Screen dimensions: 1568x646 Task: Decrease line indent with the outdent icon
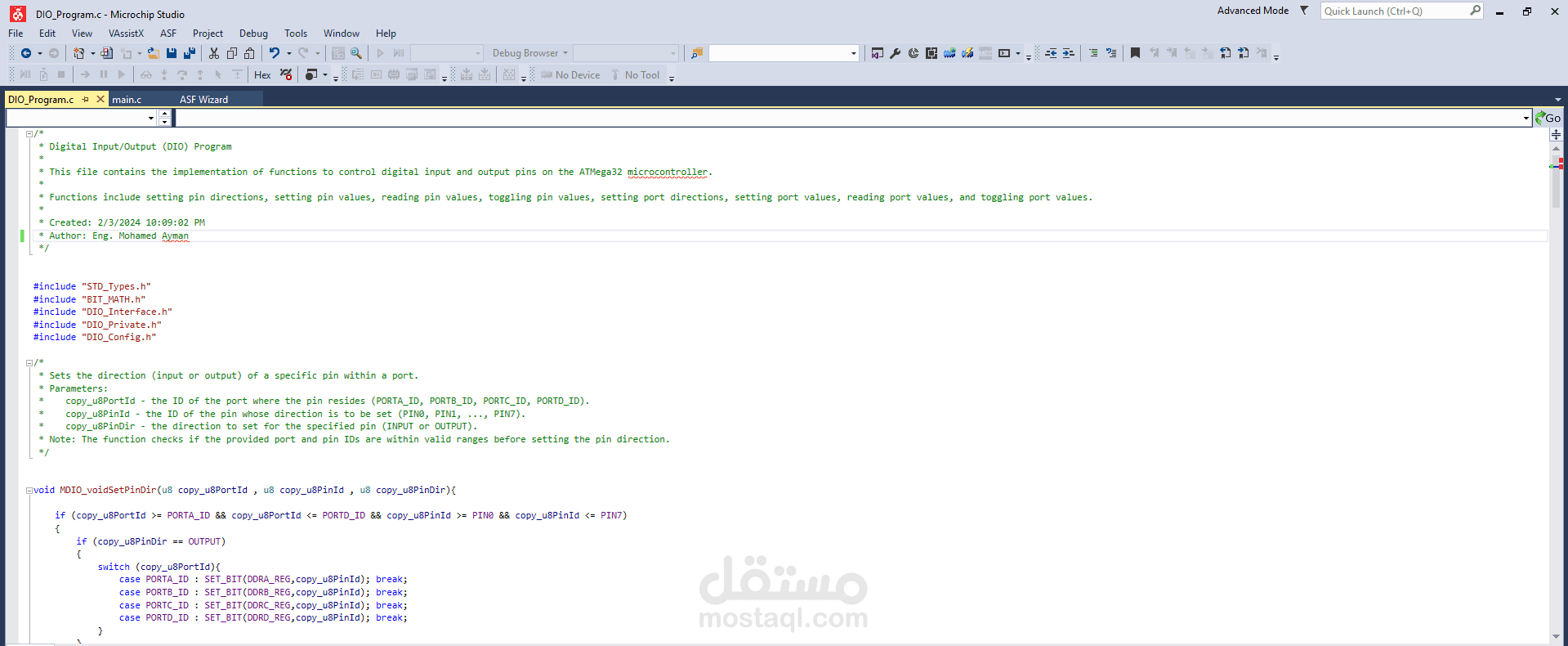(x=1051, y=53)
